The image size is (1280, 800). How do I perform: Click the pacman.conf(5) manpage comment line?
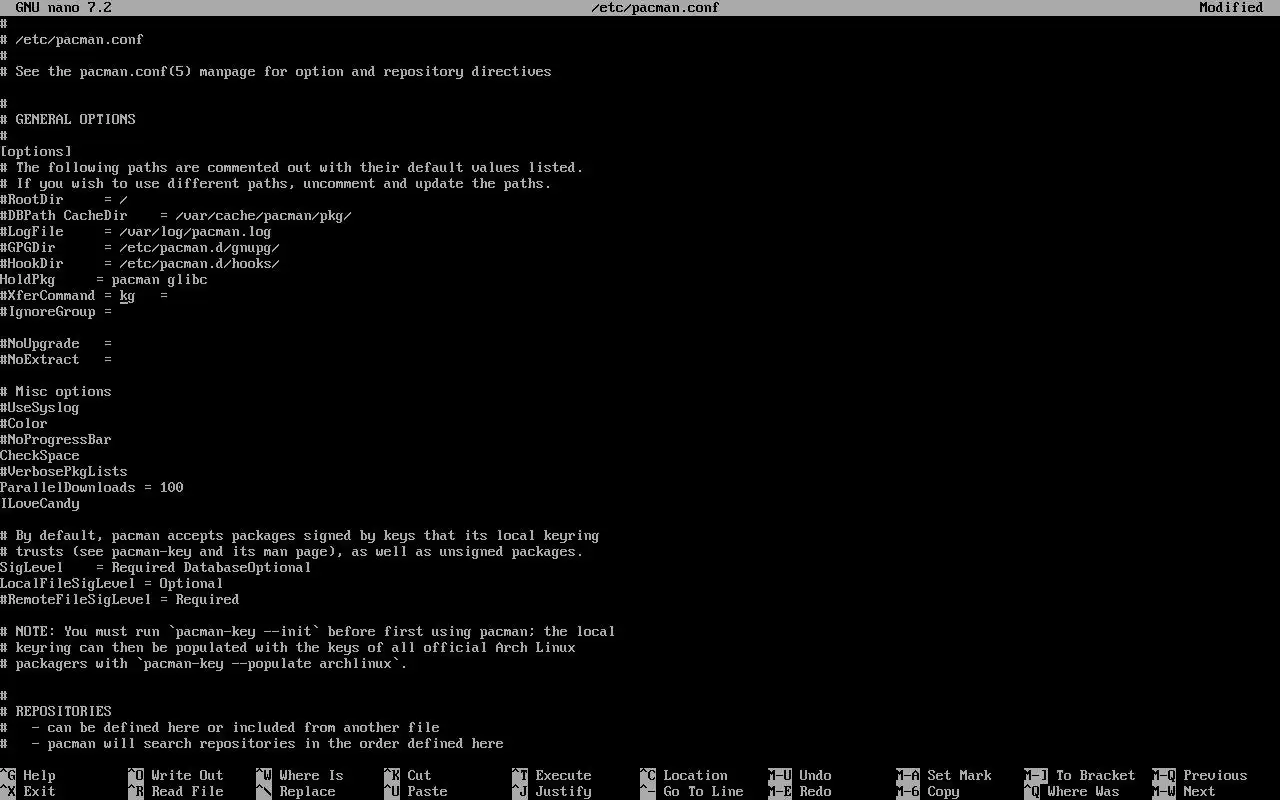coord(276,71)
